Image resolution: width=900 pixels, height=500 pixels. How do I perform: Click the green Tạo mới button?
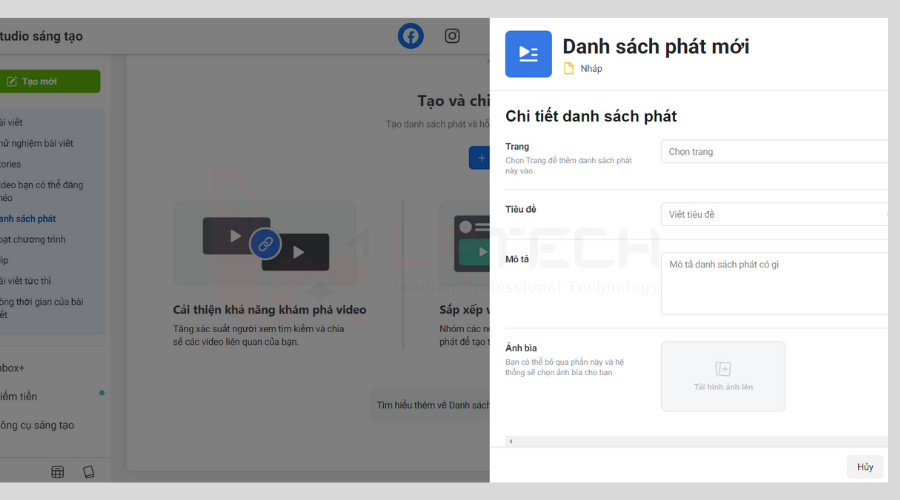(49, 82)
